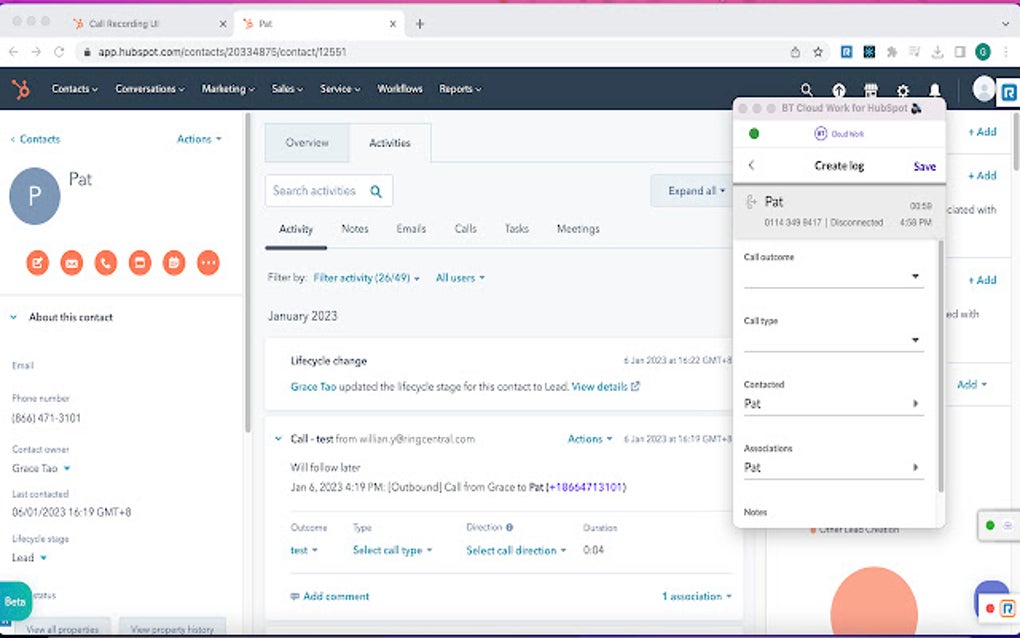This screenshot has height=638, width=1020.
Task: Click Save in the Create log panel
Action: [x=924, y=166]
